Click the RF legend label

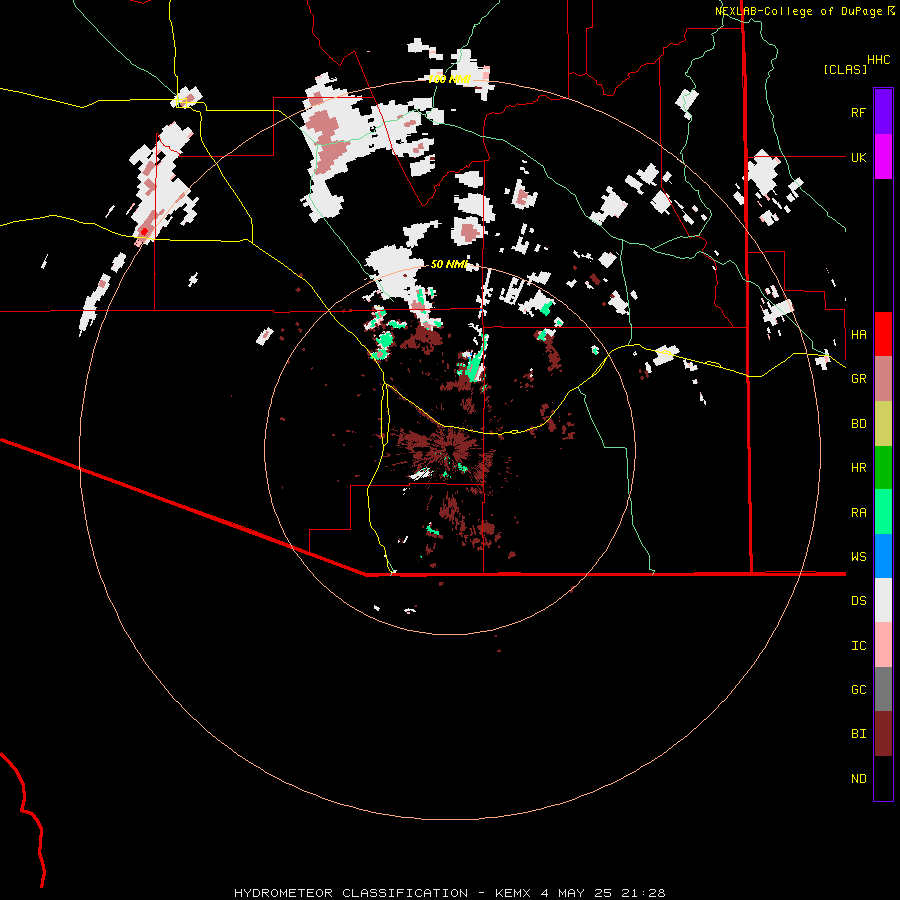858,112
